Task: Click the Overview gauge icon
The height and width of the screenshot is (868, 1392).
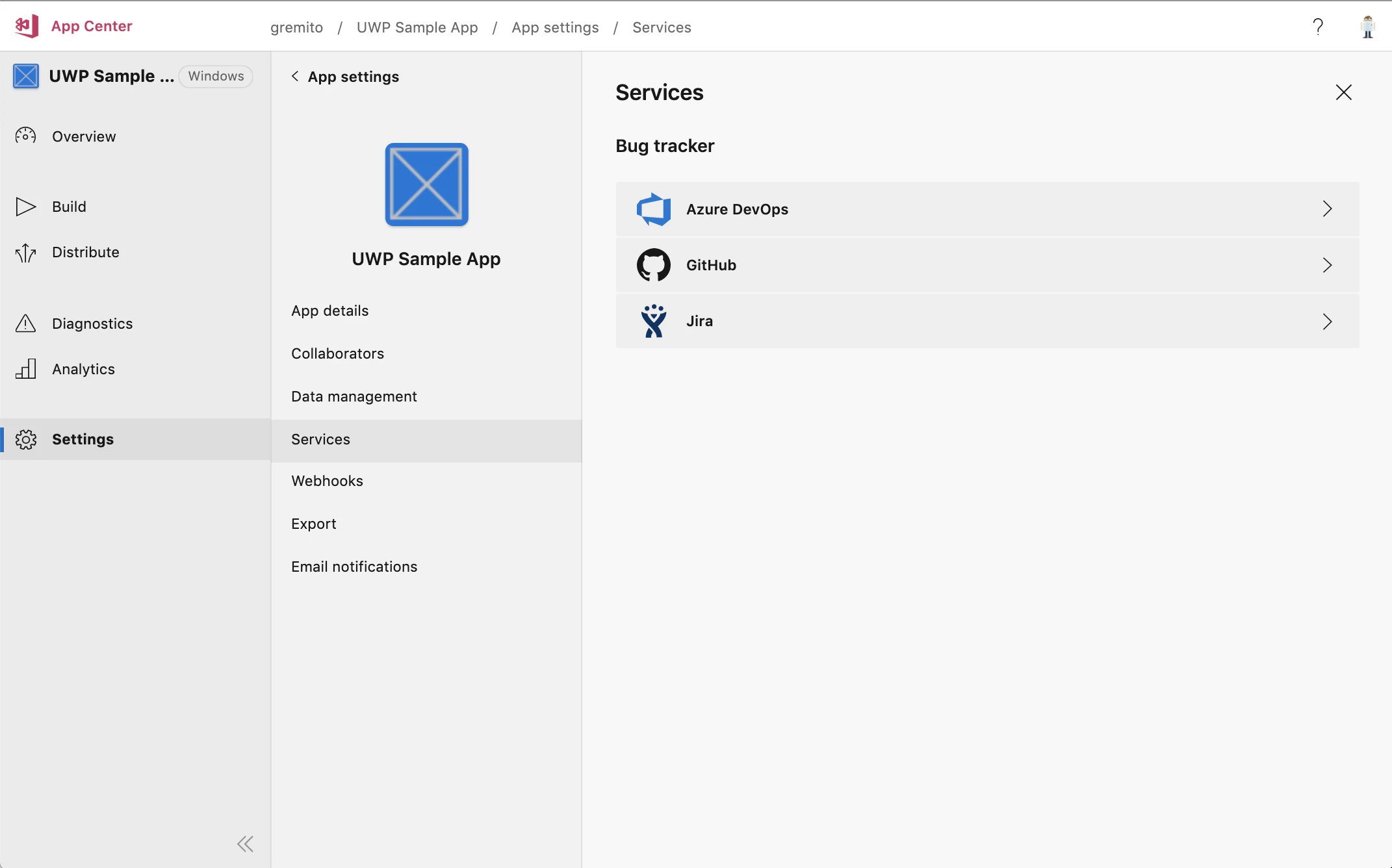Action: tap(25, 136)
